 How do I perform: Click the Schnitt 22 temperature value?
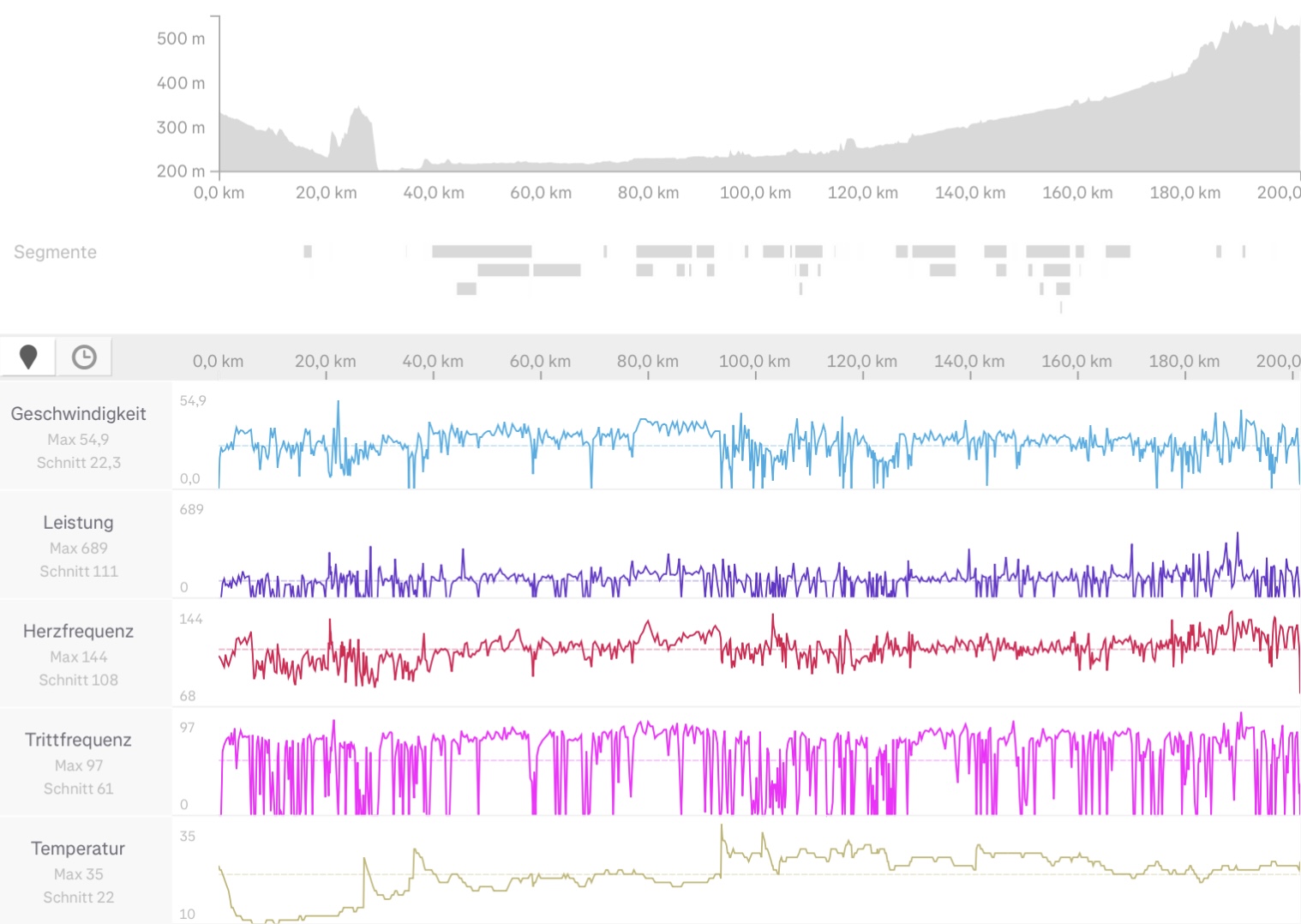(x=78, y=898)
